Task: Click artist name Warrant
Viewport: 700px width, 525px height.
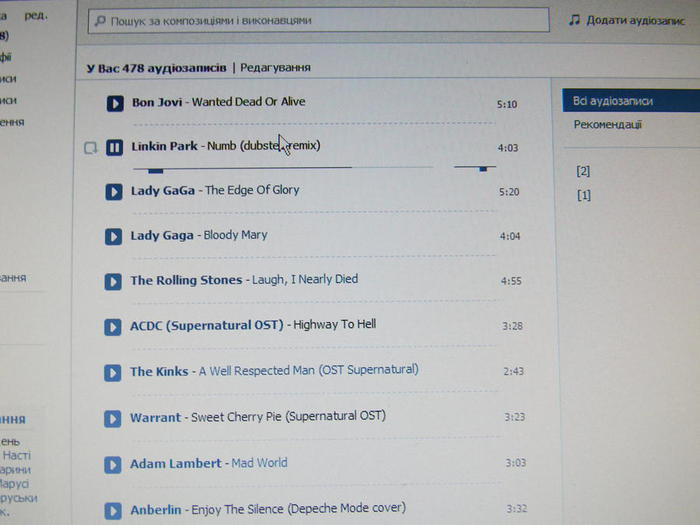Action: [x=155, y=417]
